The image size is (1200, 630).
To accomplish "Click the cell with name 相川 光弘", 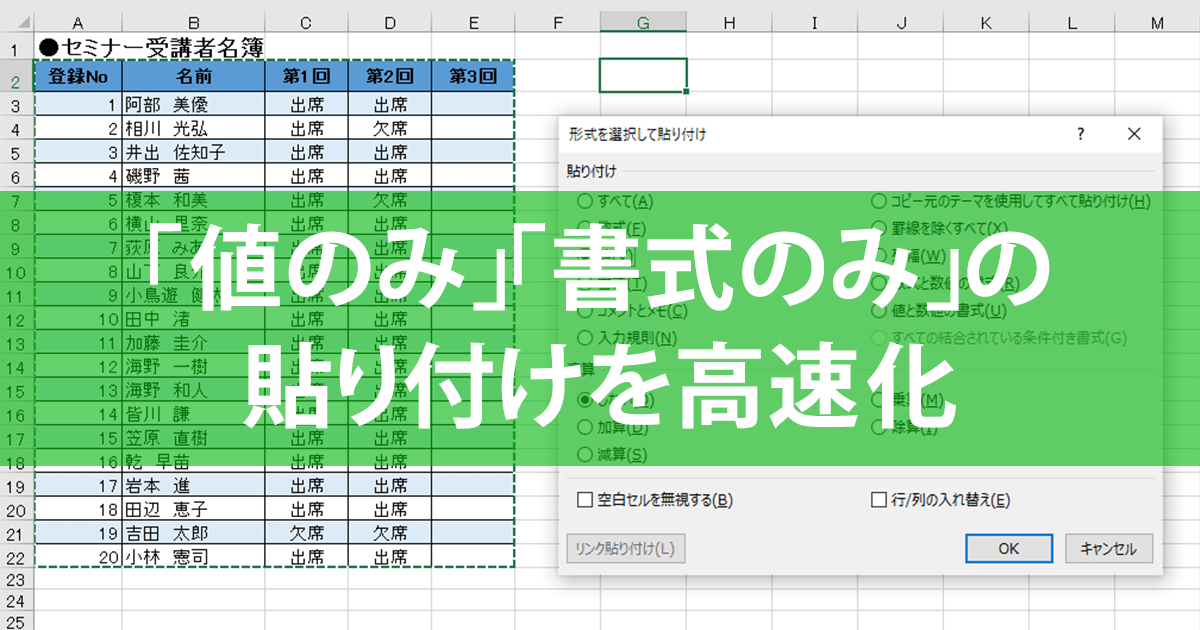I will 194,129.
